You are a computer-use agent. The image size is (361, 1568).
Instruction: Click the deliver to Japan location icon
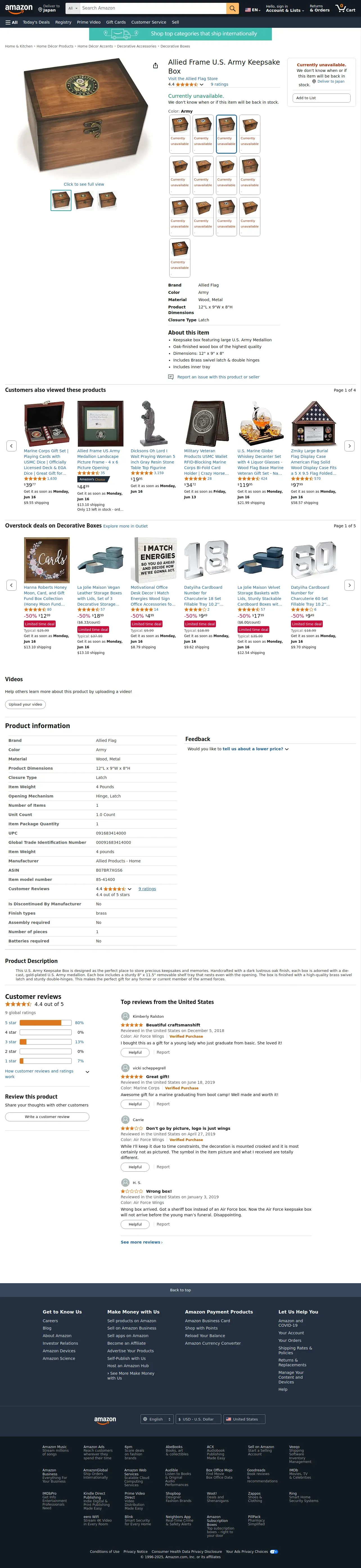pyautogui.click(x=40, y=10)
